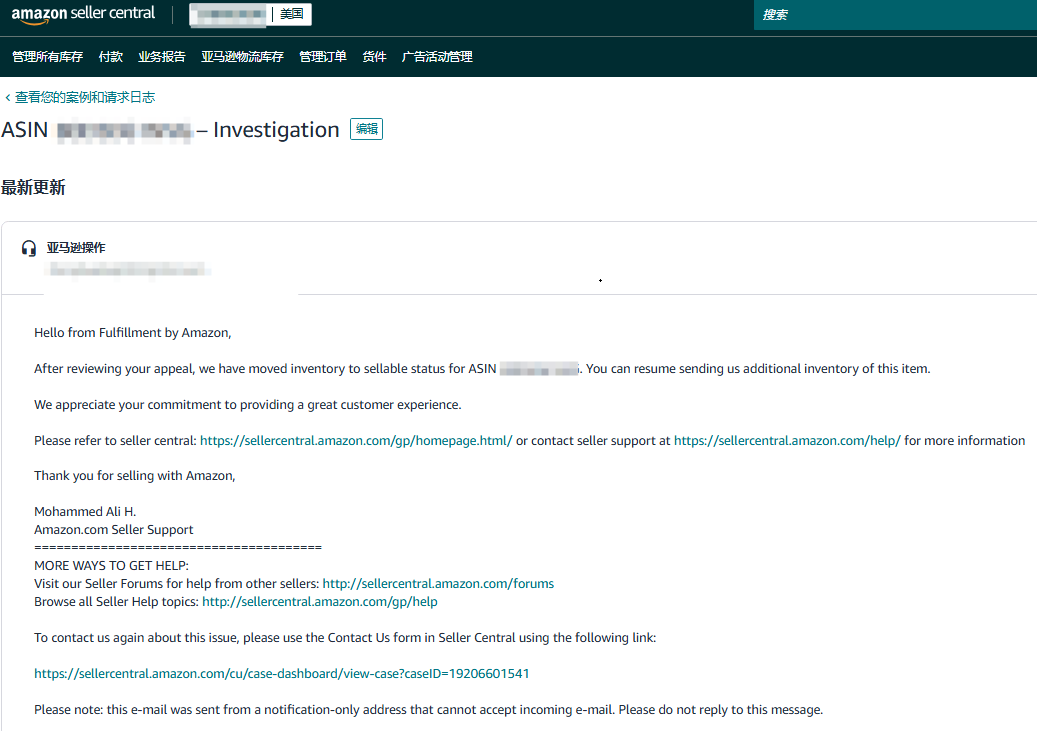Click the Investigation case title heading

click(x=170, y=130)
